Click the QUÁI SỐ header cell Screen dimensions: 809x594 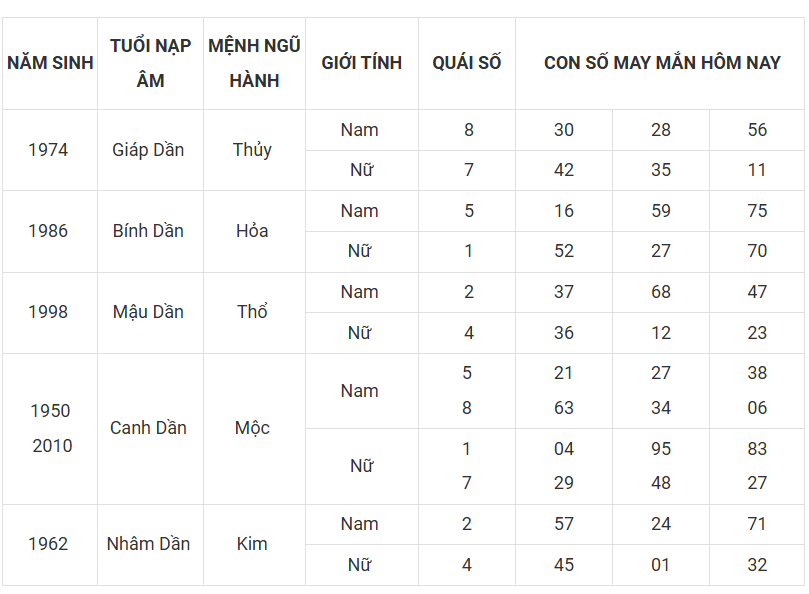[x=467, y=63]
